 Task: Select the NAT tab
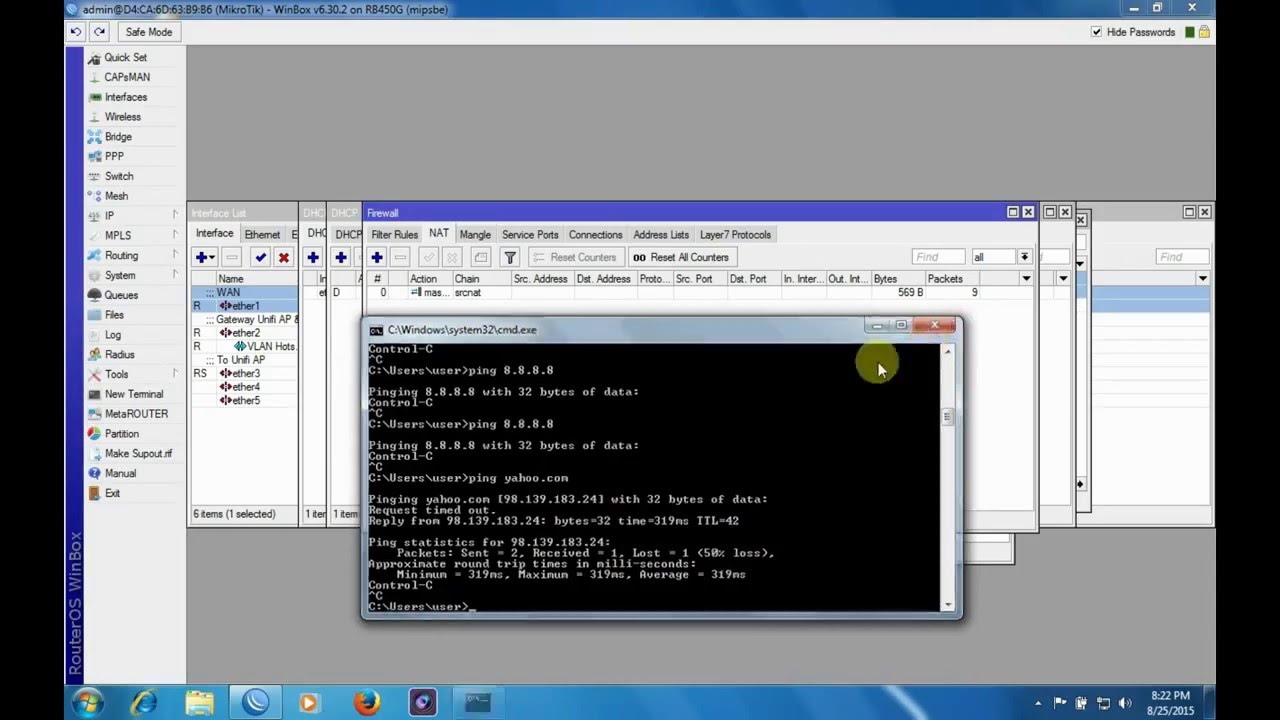[439, 234]
